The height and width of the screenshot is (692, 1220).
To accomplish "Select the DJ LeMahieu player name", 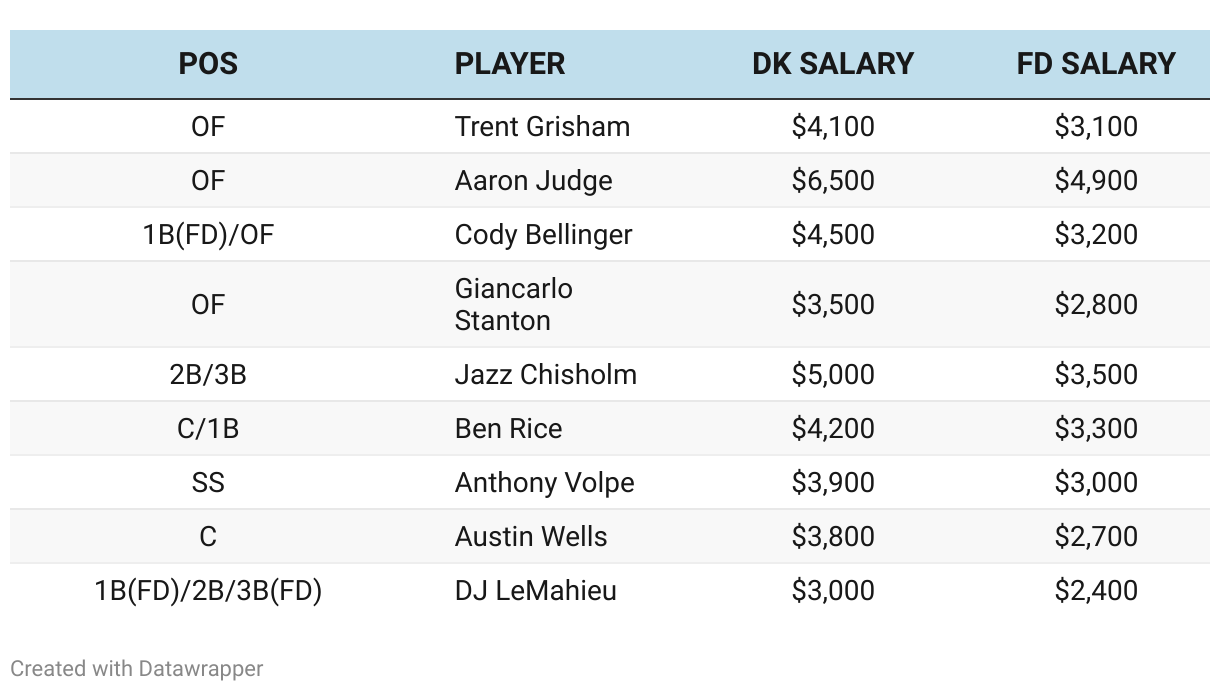I will click(x=535, y=591).
